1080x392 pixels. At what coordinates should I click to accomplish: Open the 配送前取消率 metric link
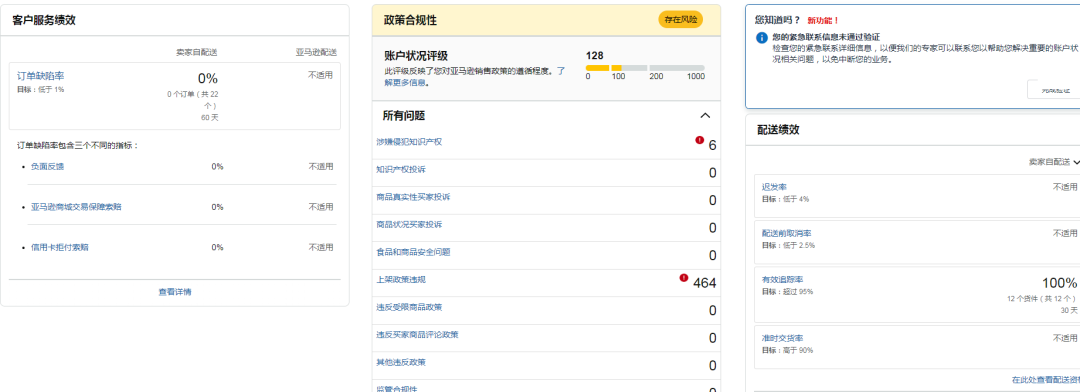787,234
